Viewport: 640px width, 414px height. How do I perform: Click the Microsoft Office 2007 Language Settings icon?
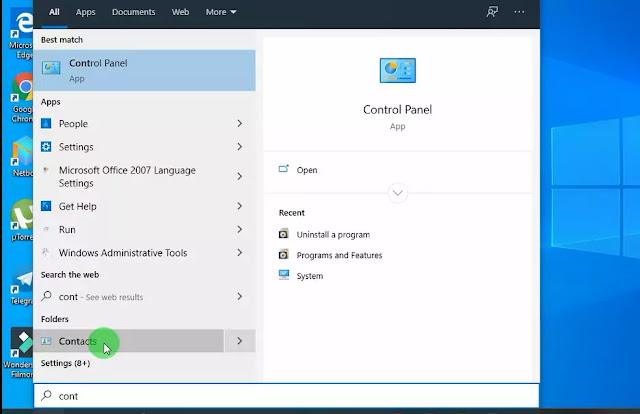point(46,169)
